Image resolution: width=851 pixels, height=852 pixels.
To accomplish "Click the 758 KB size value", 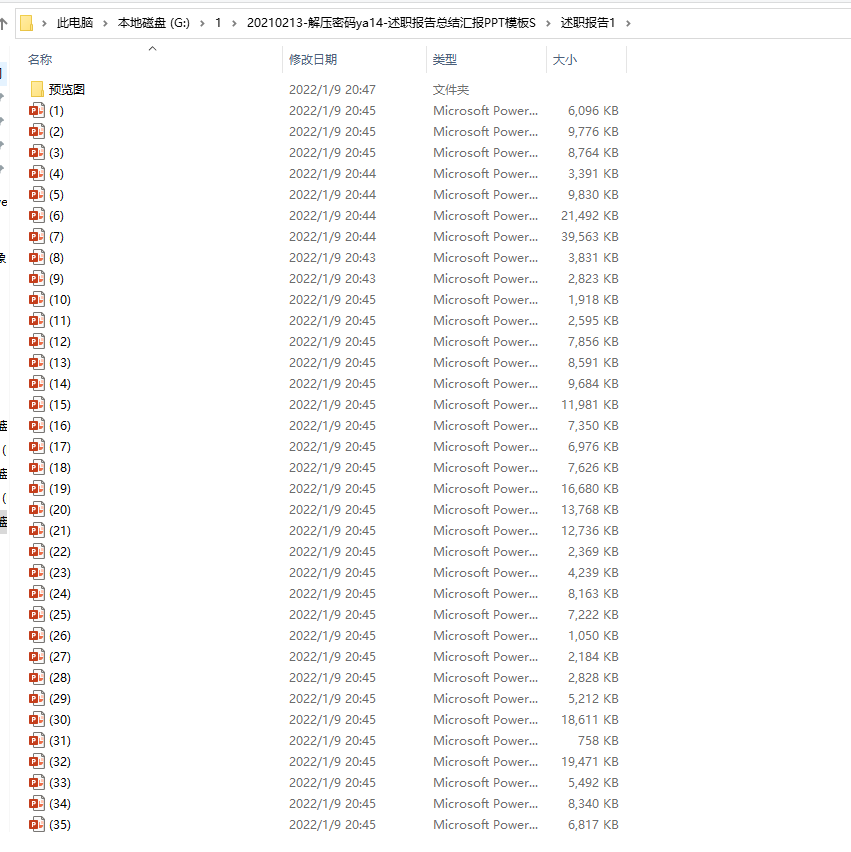I will point(598,741).
